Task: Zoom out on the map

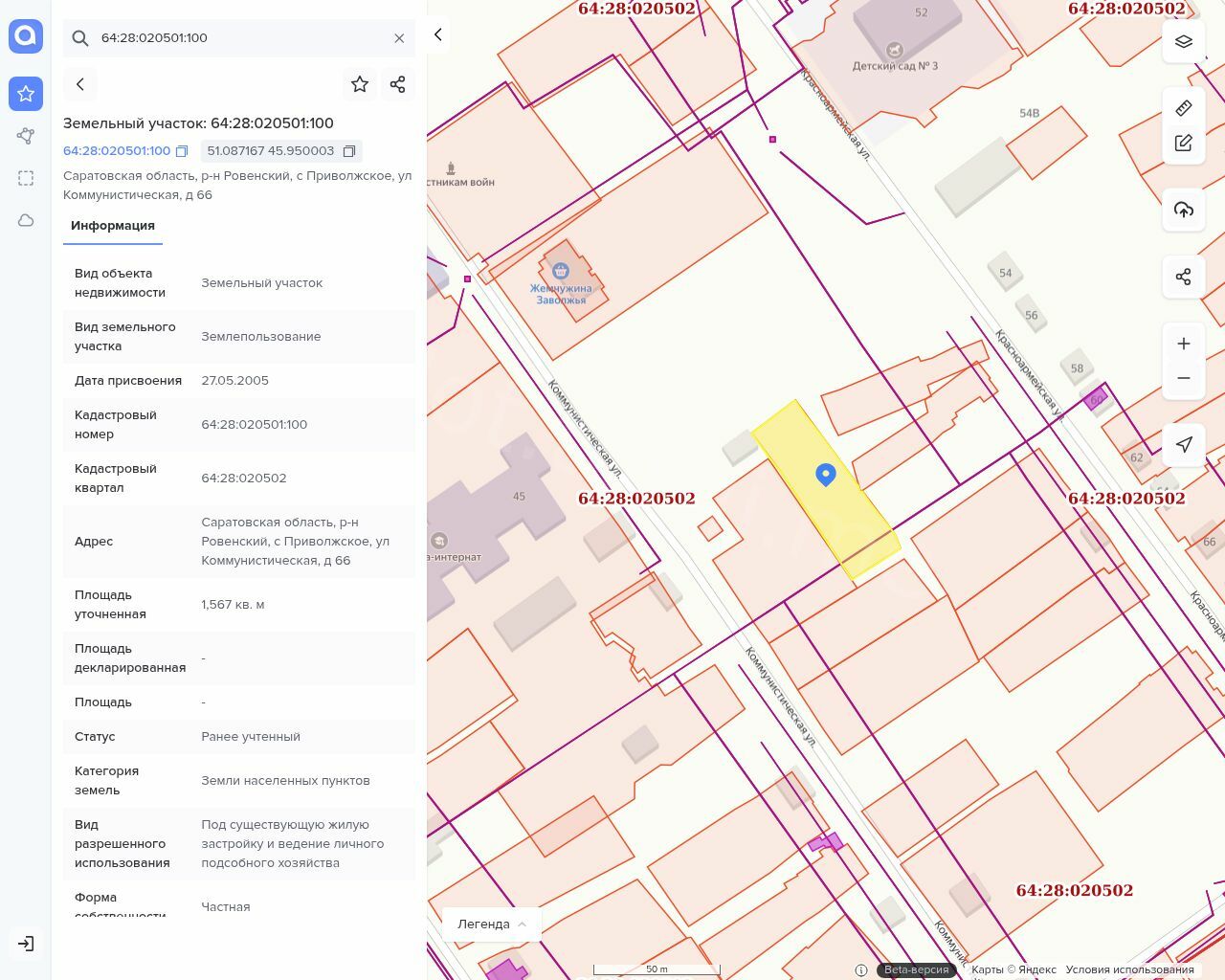Action: click(x=1184, y=378)
